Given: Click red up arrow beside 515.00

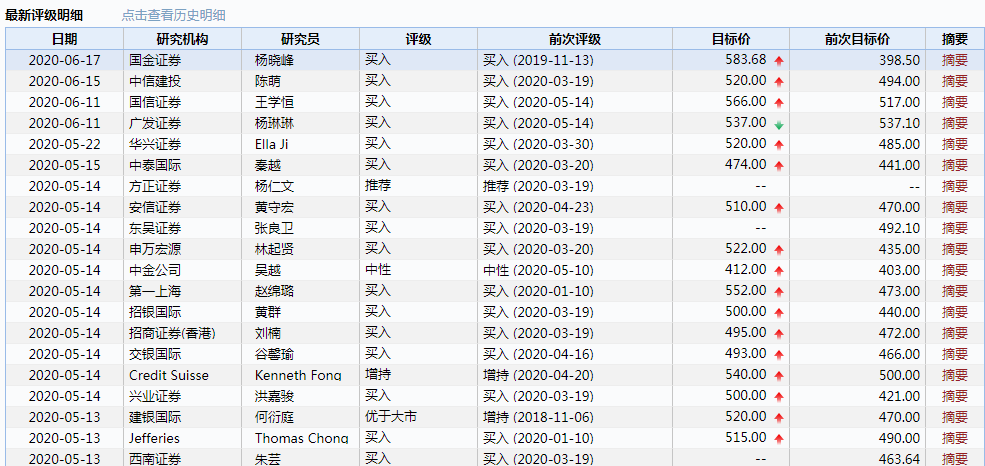Looking at the screenshot, I should pos(779,440).
